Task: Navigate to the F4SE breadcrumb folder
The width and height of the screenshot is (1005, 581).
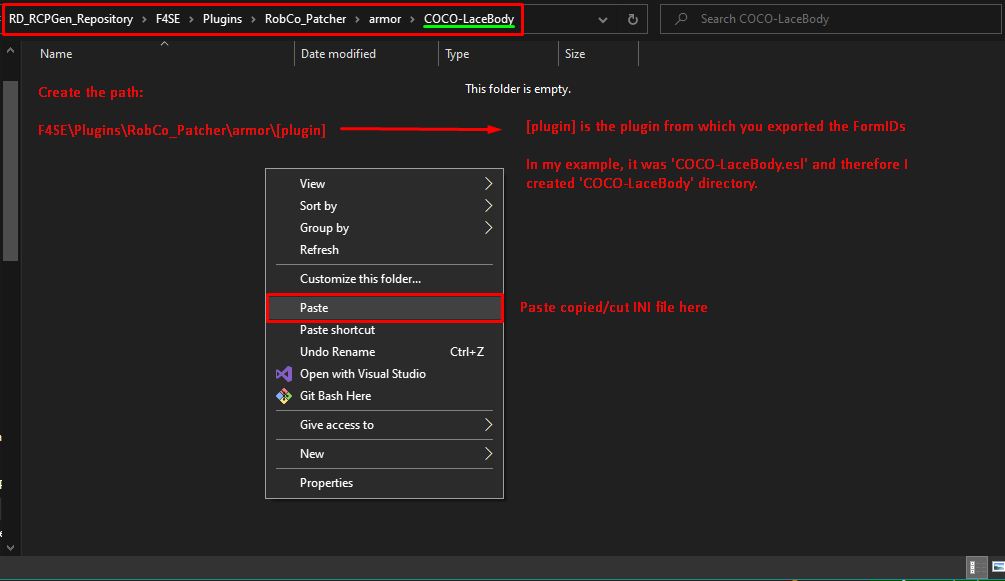Action: coord(168,19)
